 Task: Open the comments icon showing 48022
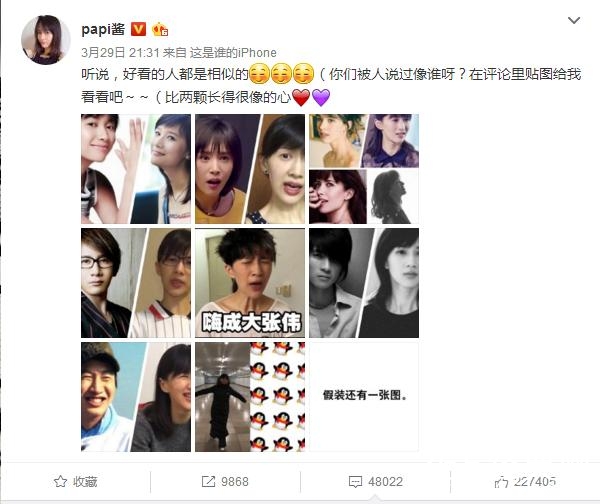click(355, 481)
